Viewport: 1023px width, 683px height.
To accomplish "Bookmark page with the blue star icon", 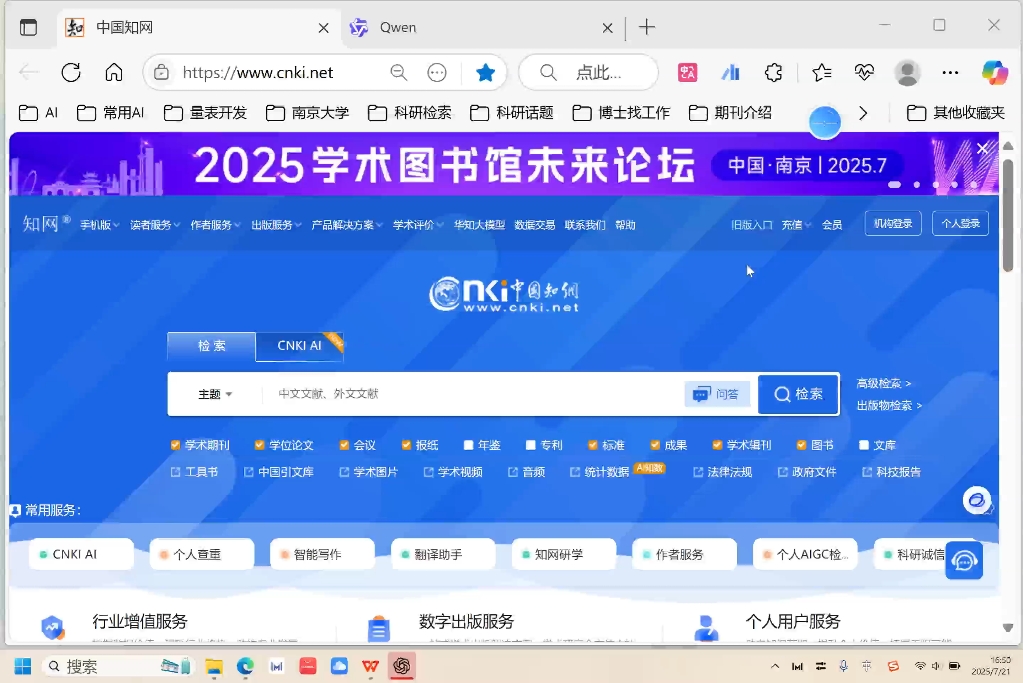I will pos(485,72).
